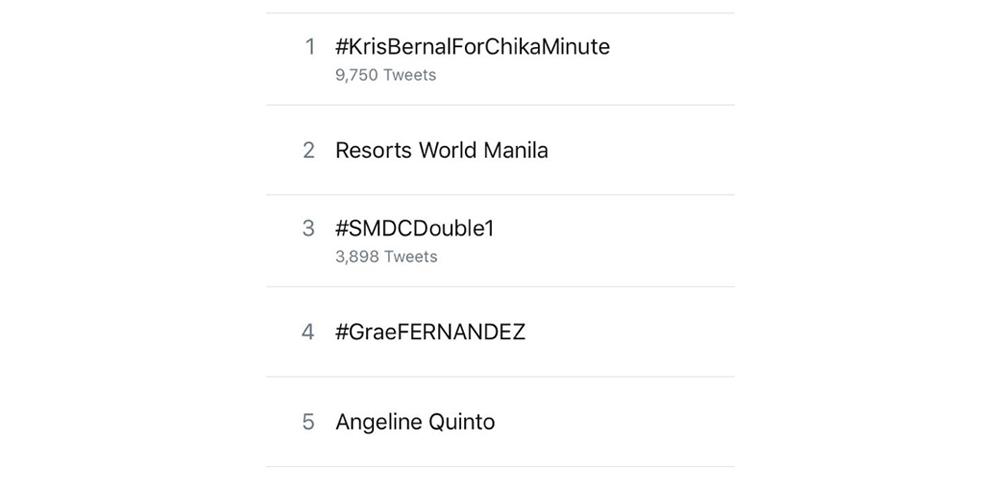Click rank number 3 in trends list
Screen dimensions: 1000x484
coord(309,229)
